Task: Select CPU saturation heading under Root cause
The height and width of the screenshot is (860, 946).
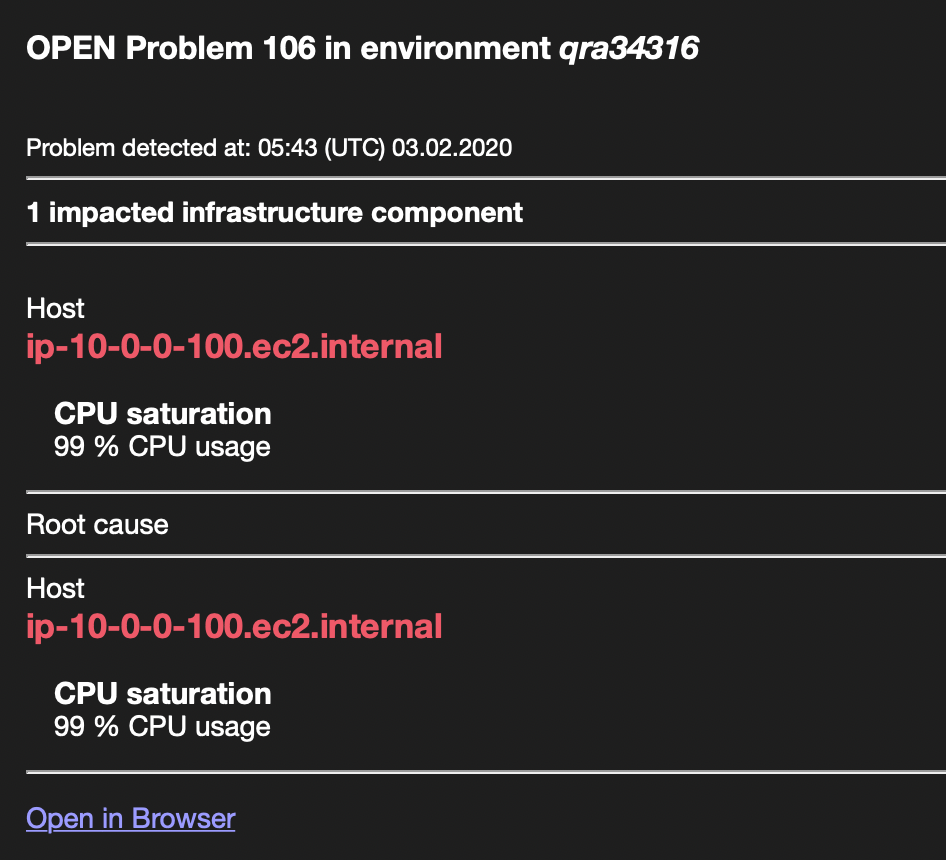Action: pos(162,694)
